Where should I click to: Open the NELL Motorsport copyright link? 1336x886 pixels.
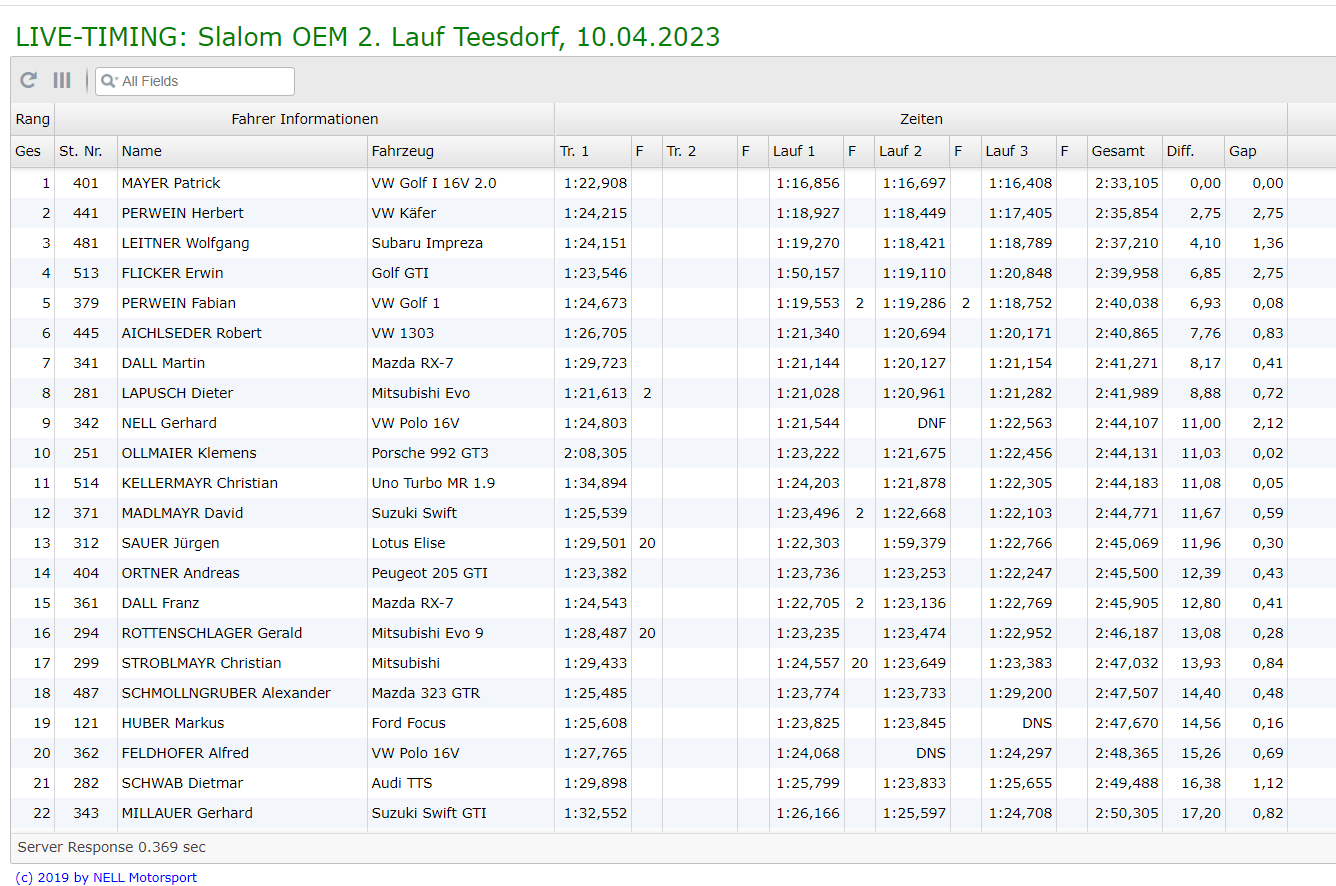pyautogui.click(x=106, y=878)
